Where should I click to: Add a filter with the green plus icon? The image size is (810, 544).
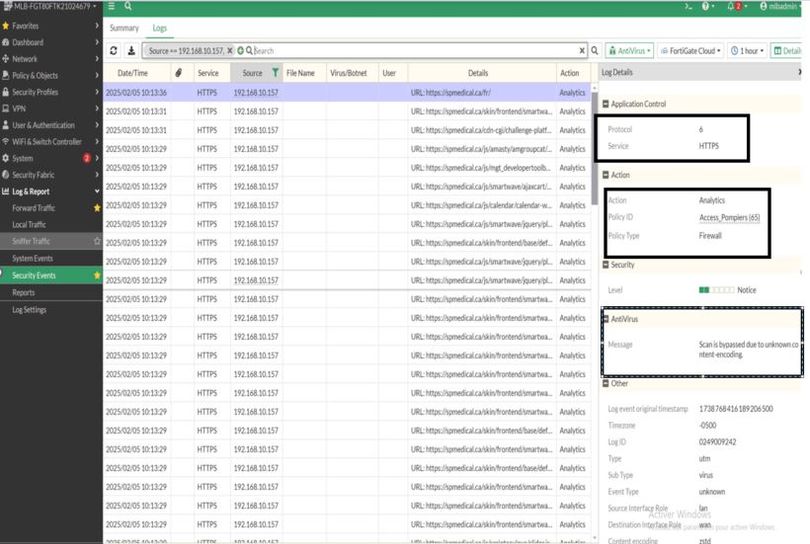point(240,51)
